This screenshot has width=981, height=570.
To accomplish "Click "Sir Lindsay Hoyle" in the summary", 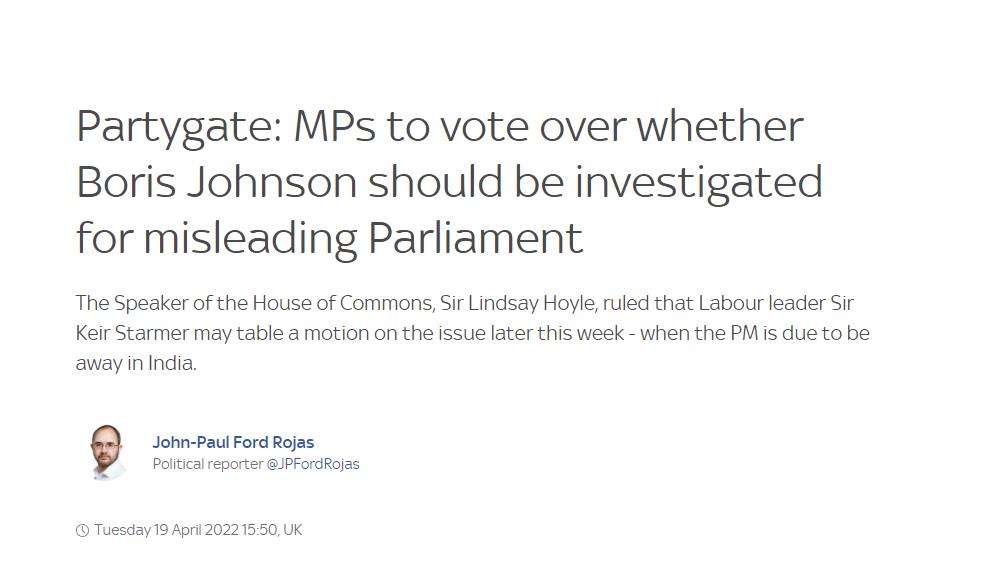I will (517, 303).
